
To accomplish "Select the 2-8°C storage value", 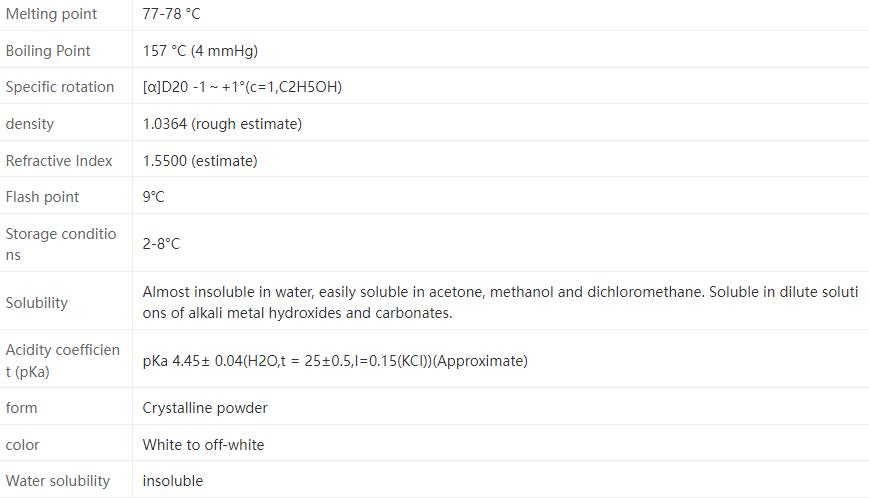I will [161, 244].
